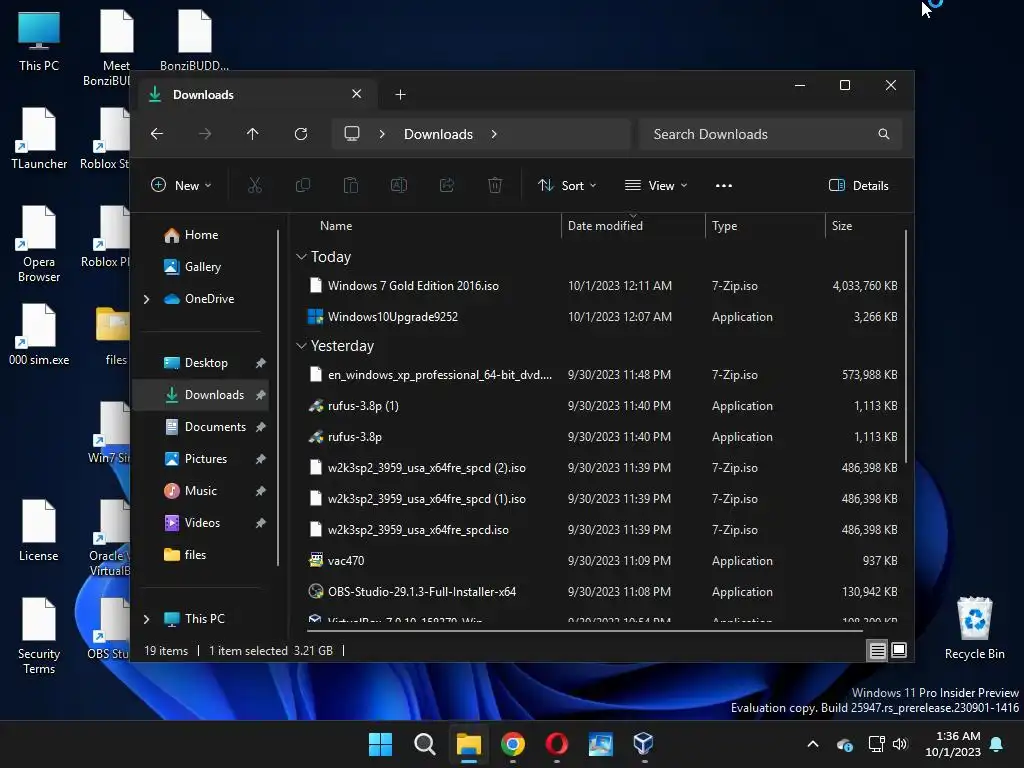Sort by Size column header
The width and height of the screenshot is (1024, 768).
tap(842, 226)
